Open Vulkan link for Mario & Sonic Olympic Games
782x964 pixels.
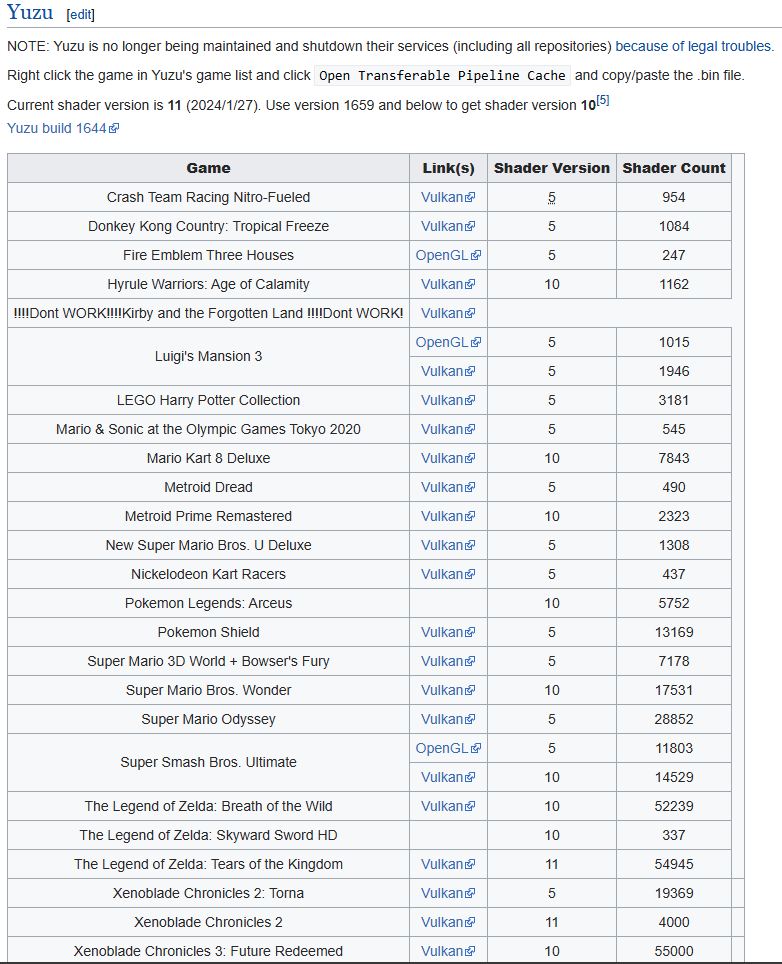click(x=448, y=429)
